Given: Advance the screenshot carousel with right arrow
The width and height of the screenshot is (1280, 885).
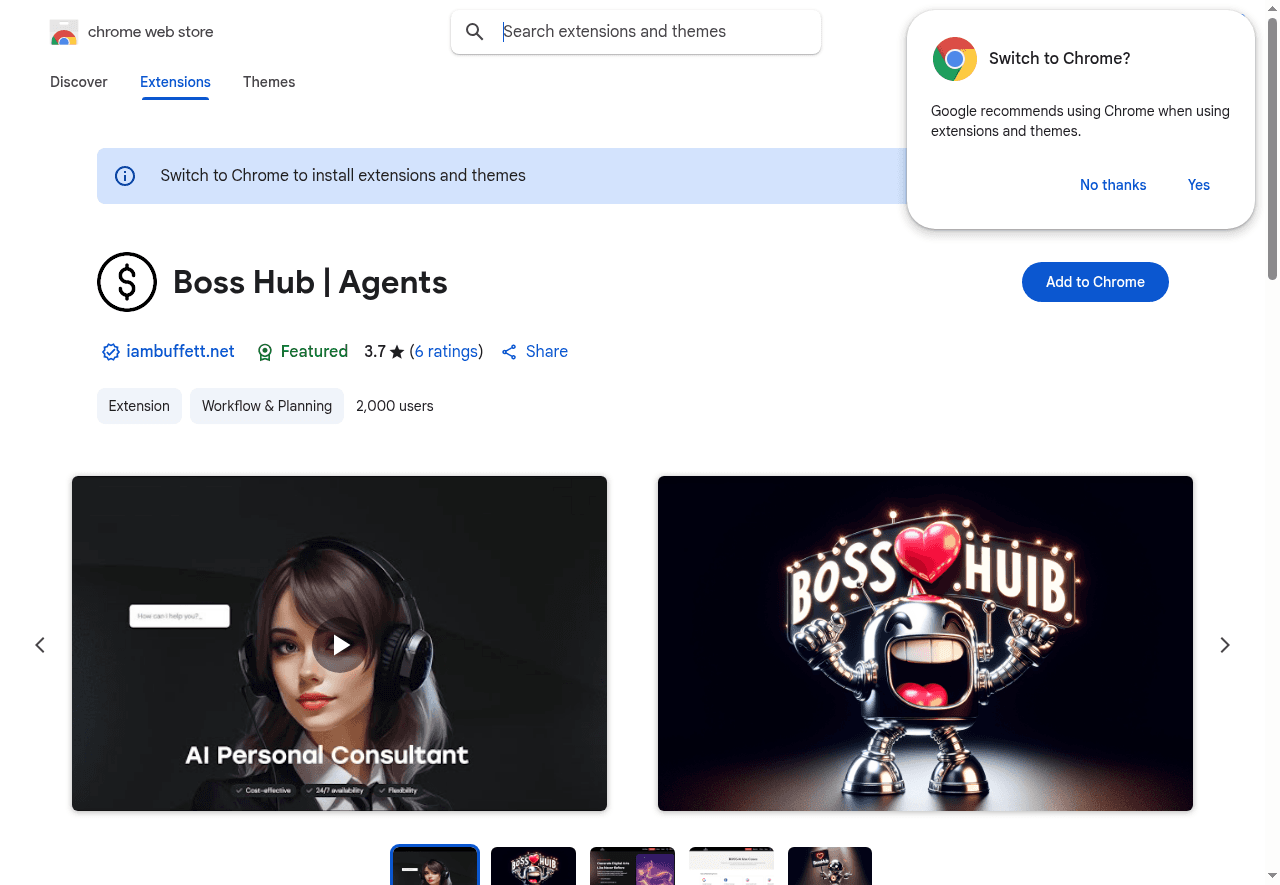Looking at the screenshot, I should 1224,645.
